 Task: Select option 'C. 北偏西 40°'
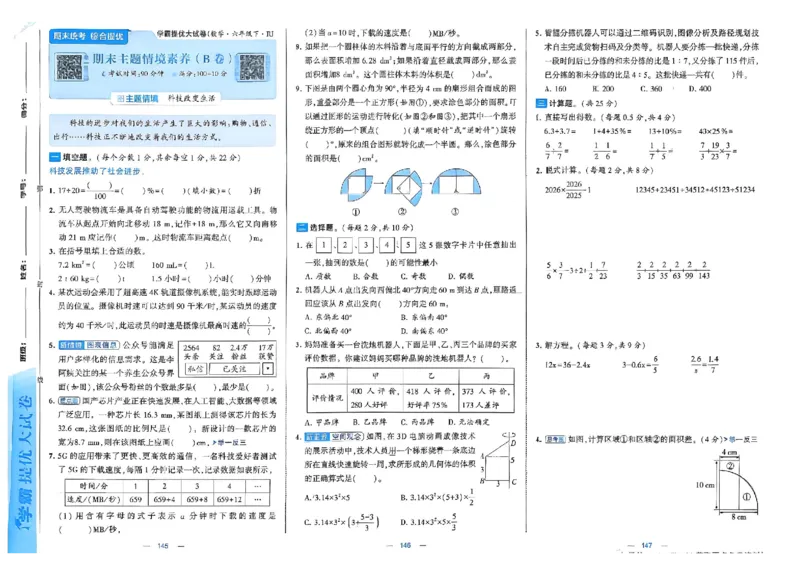(x=328, y=331)
